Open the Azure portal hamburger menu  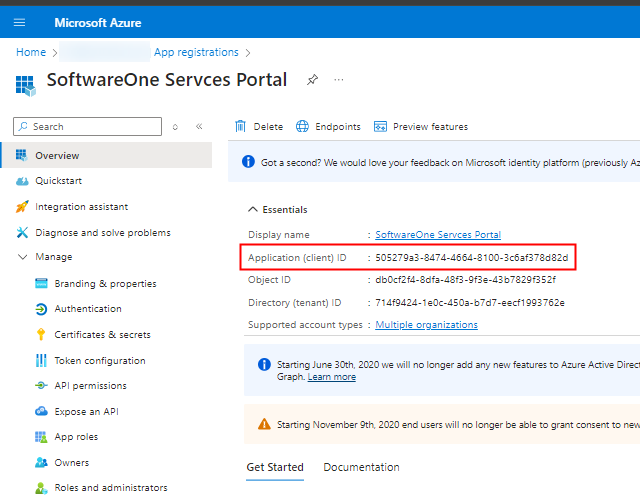pos(20,22)
